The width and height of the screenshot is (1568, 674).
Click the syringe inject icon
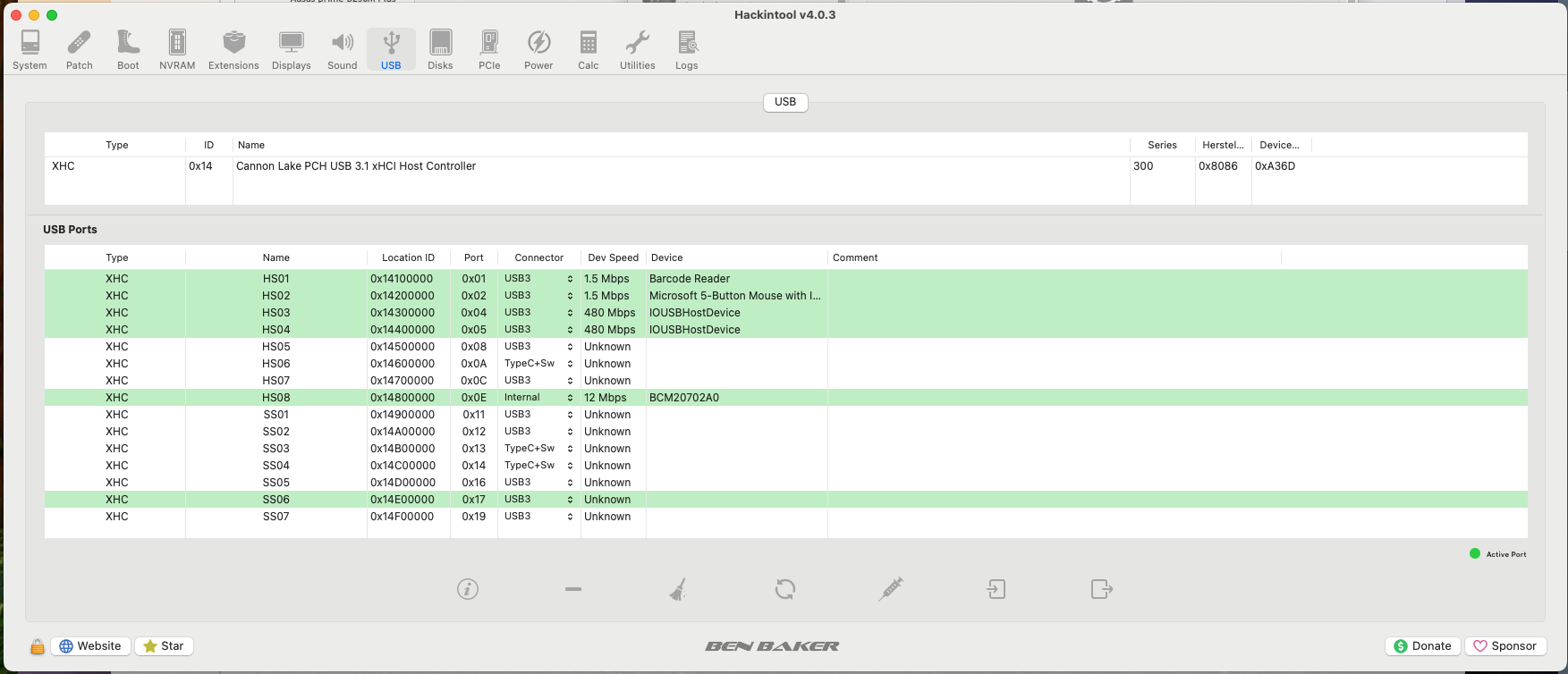tap(891, 589)
